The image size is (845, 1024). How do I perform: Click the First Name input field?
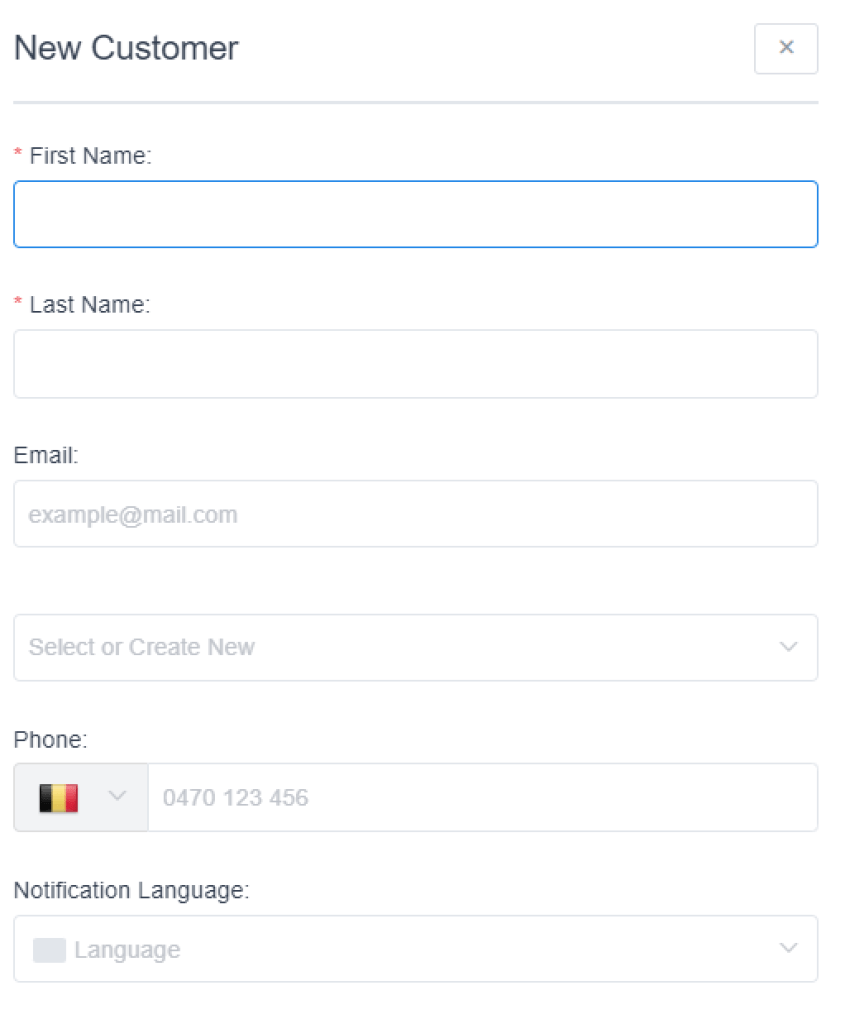(x=415, y=214)
